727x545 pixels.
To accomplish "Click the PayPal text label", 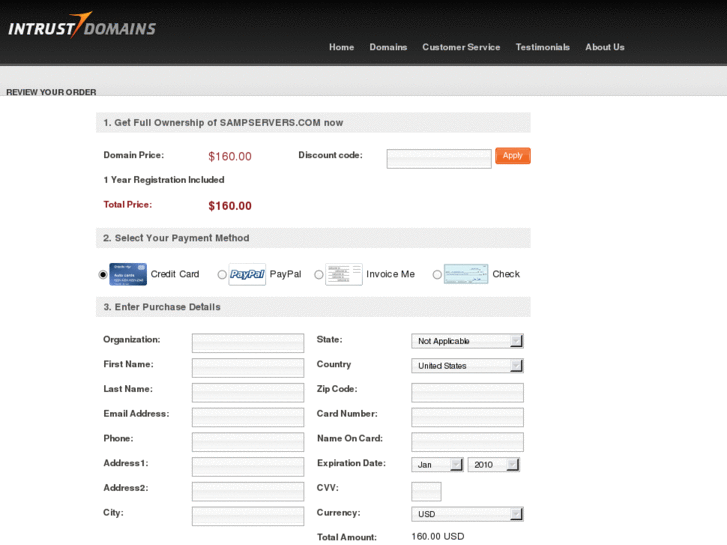I will tap(285, 274).
